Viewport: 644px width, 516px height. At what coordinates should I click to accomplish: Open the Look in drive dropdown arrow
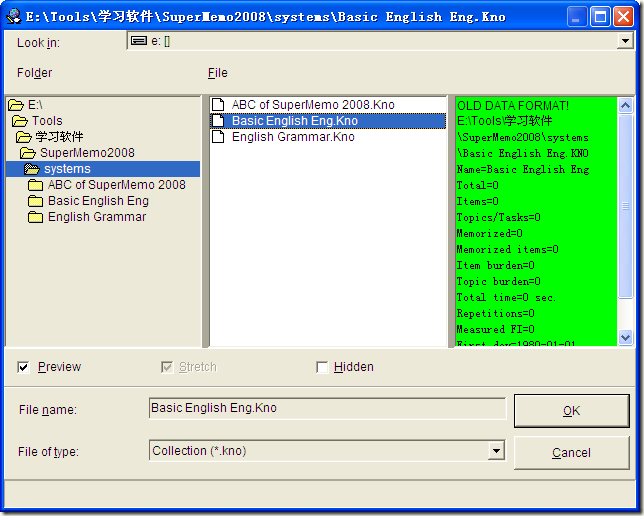[x=625, y=41]
